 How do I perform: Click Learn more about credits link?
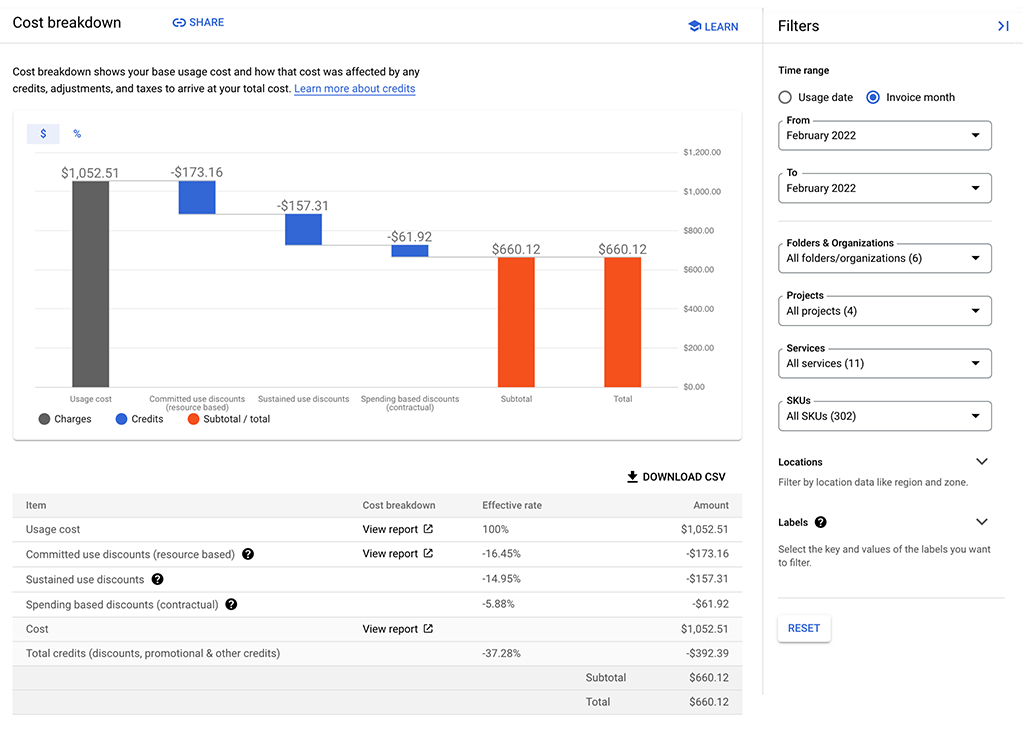click(354, 89)
